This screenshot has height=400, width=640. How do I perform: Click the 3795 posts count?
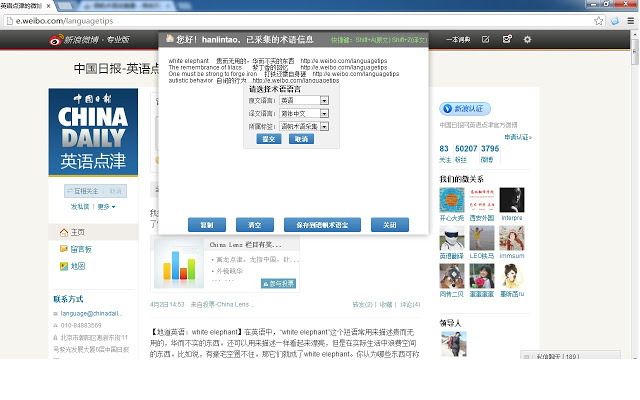(490, 149)
